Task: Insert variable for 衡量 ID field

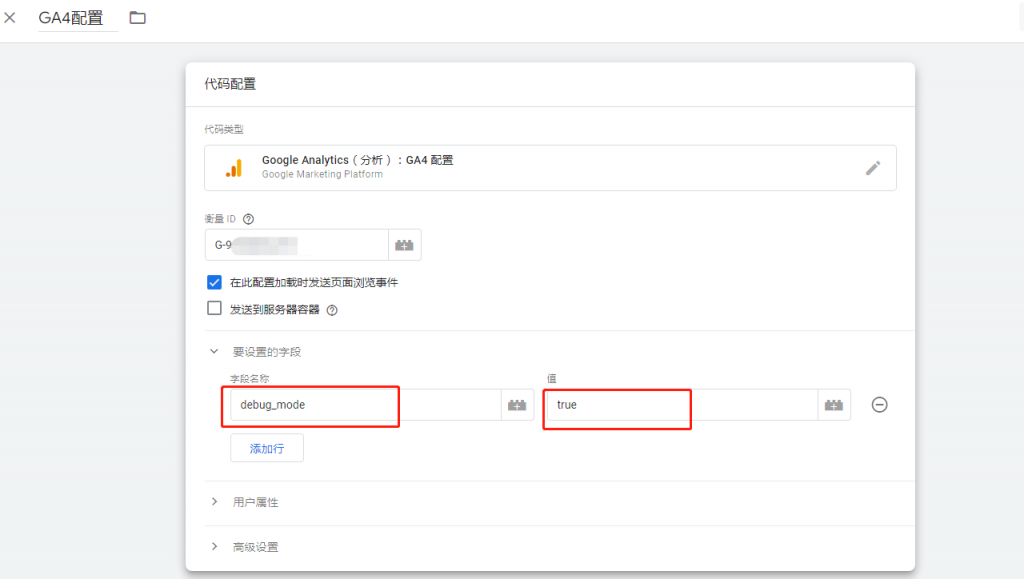Action: 404,245
